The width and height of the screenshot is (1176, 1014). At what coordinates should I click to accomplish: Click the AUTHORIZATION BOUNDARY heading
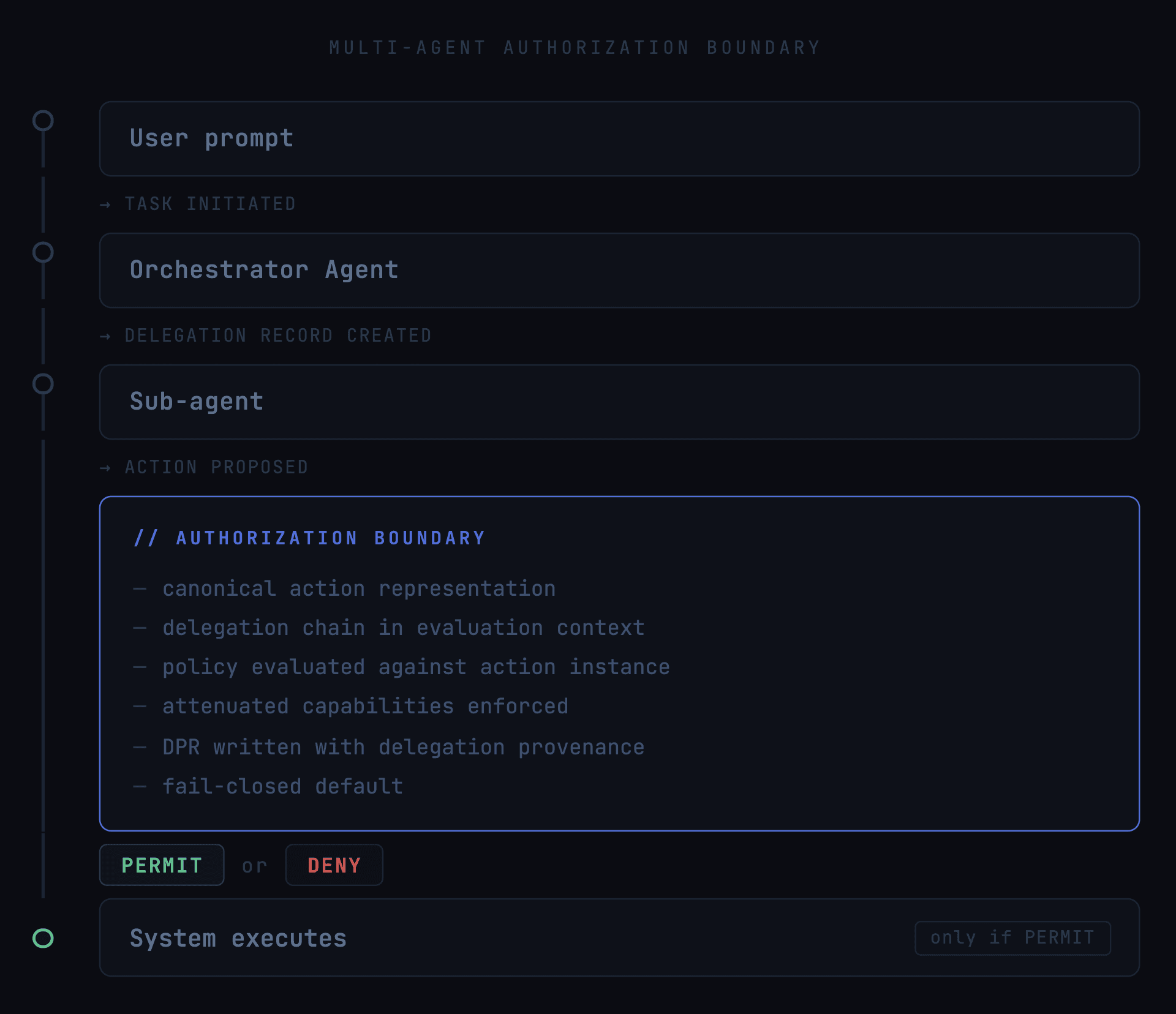pos(331,538)
